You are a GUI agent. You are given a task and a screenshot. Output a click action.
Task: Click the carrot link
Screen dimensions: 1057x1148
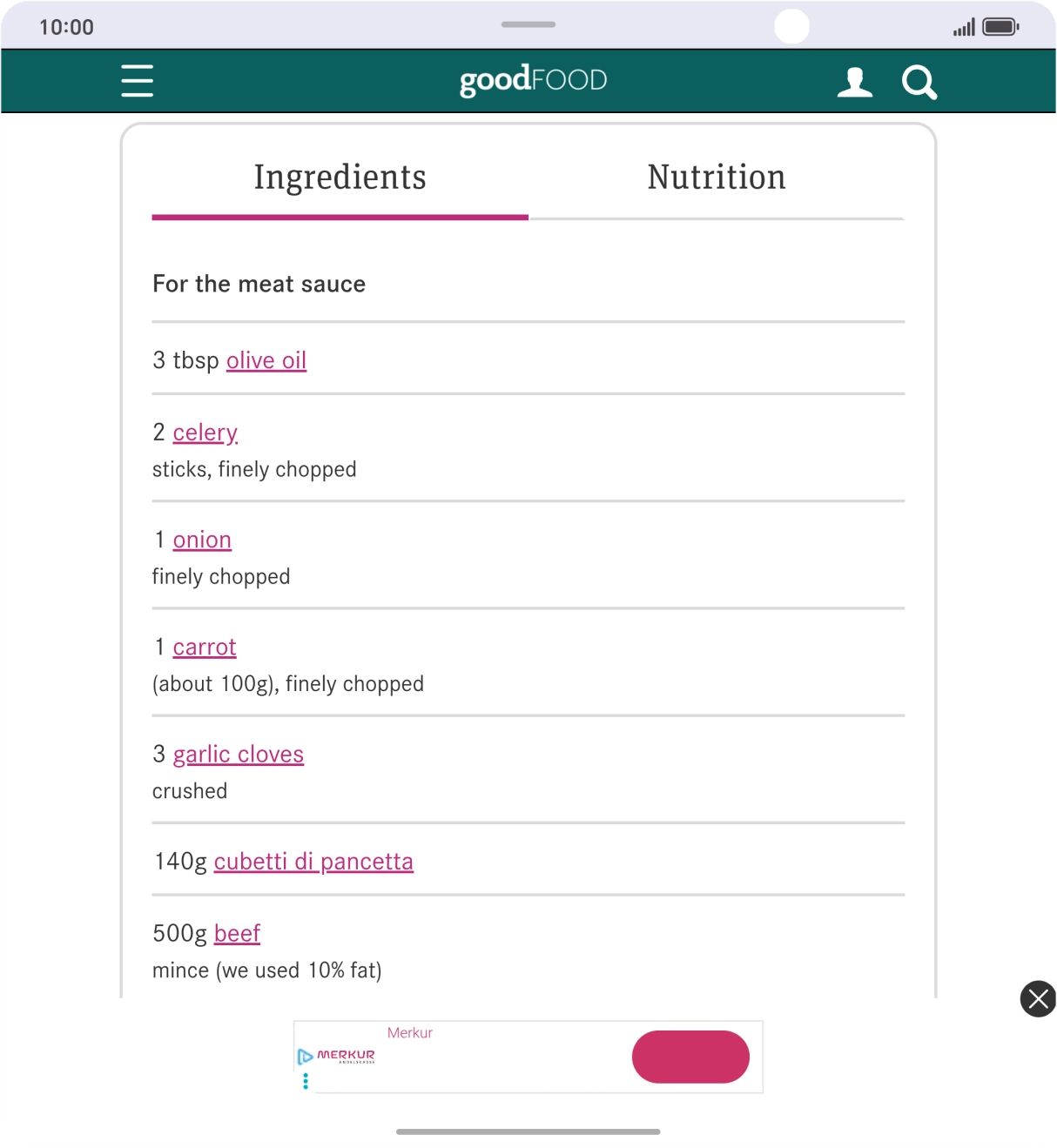(x=205, y=647)
